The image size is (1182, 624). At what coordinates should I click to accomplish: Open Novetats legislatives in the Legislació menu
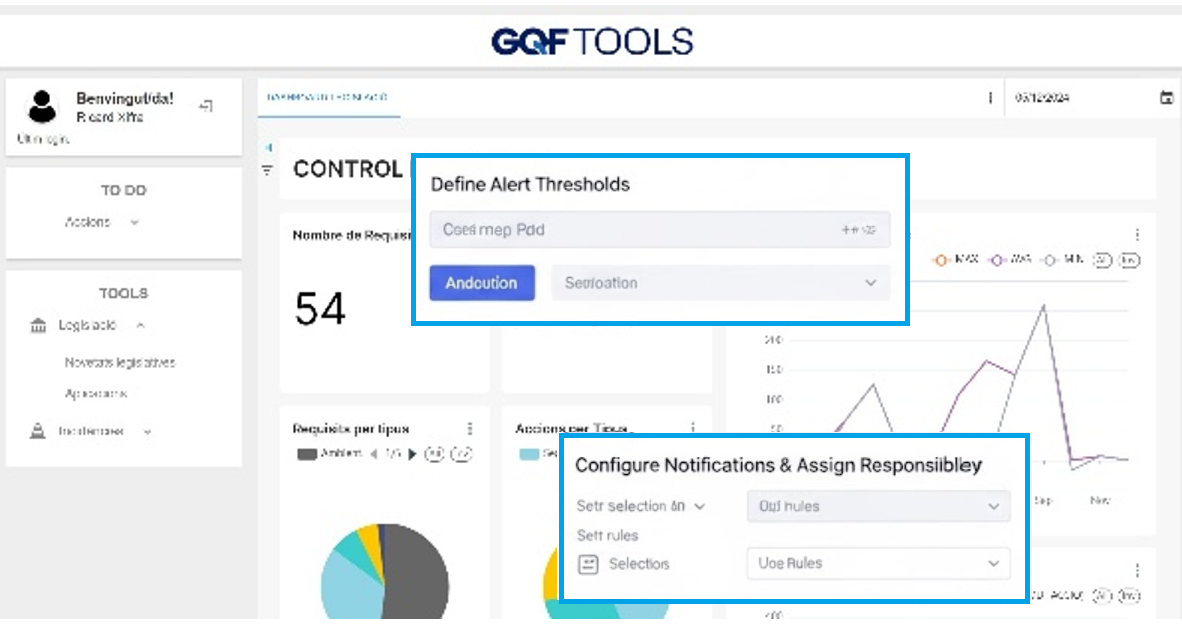(x=120, y=362)
